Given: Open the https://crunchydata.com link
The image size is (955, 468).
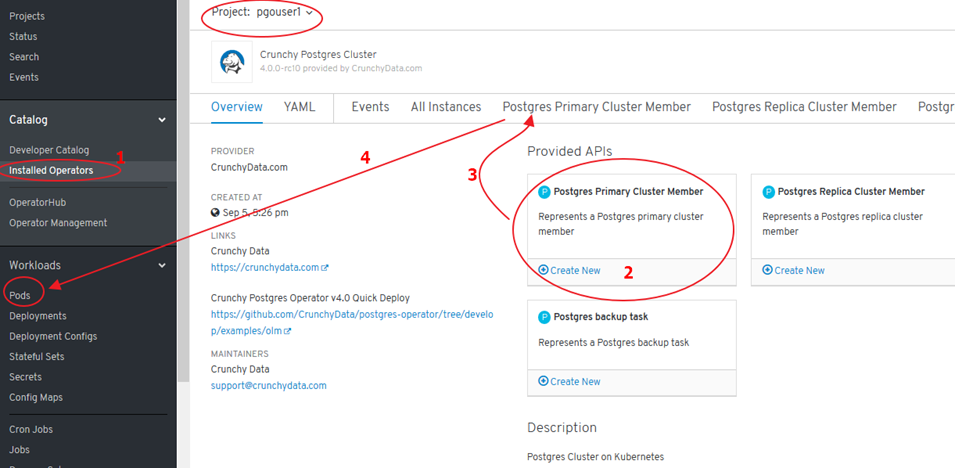Looking at the screenshot, I should (x=265, y=268).
